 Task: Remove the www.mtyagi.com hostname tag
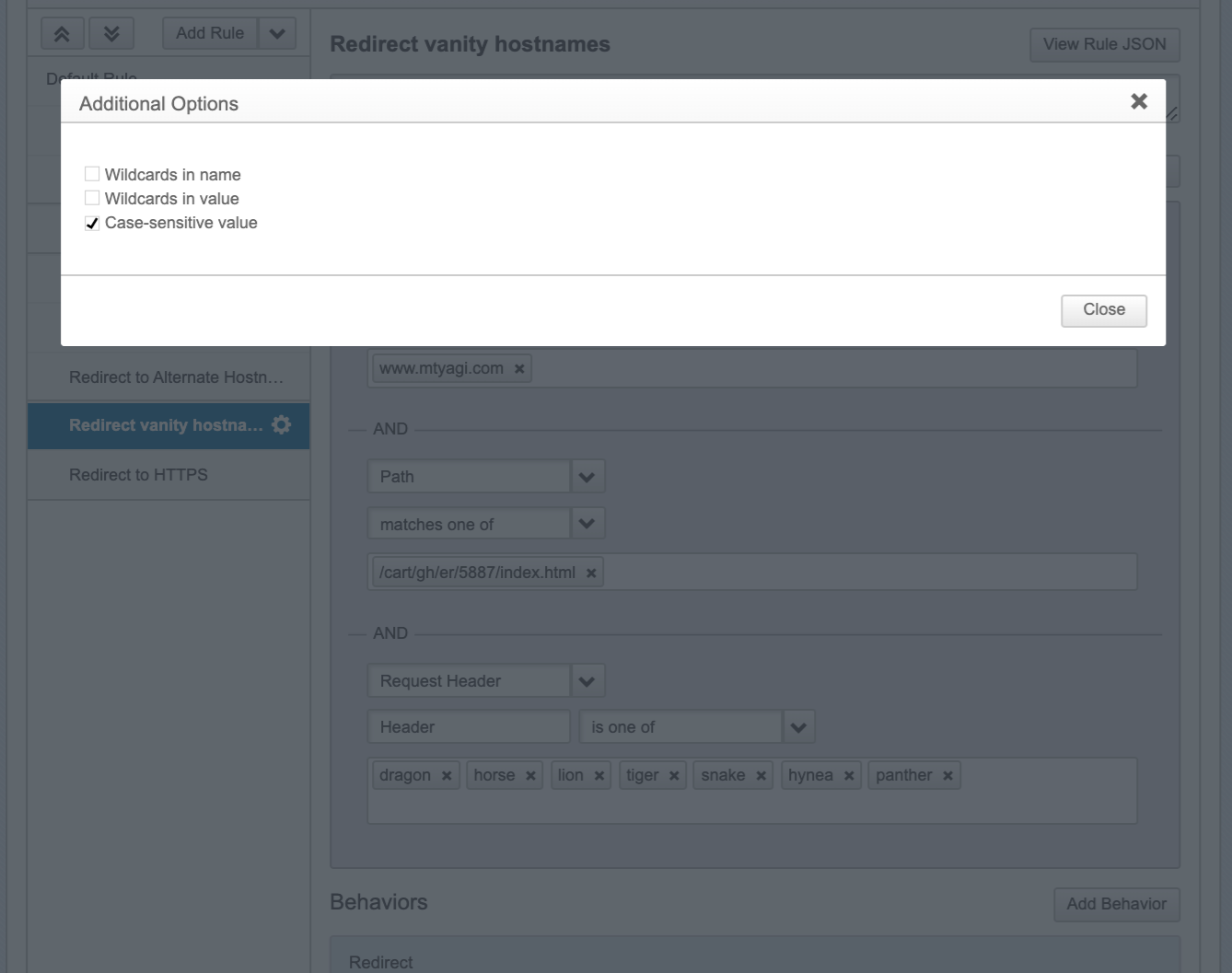[519, 369]
